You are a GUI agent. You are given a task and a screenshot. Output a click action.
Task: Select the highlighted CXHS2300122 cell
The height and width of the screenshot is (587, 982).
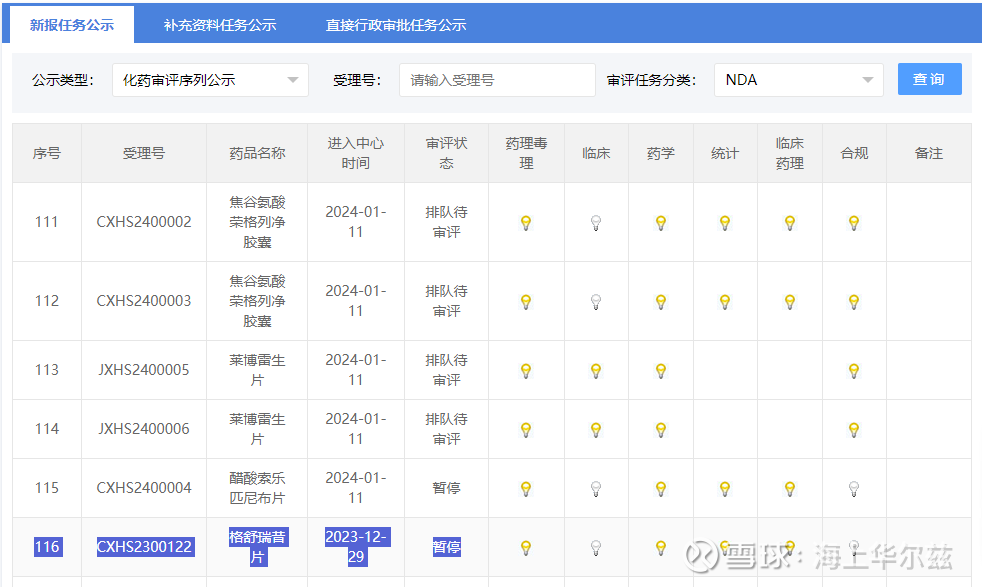point(144,547)
